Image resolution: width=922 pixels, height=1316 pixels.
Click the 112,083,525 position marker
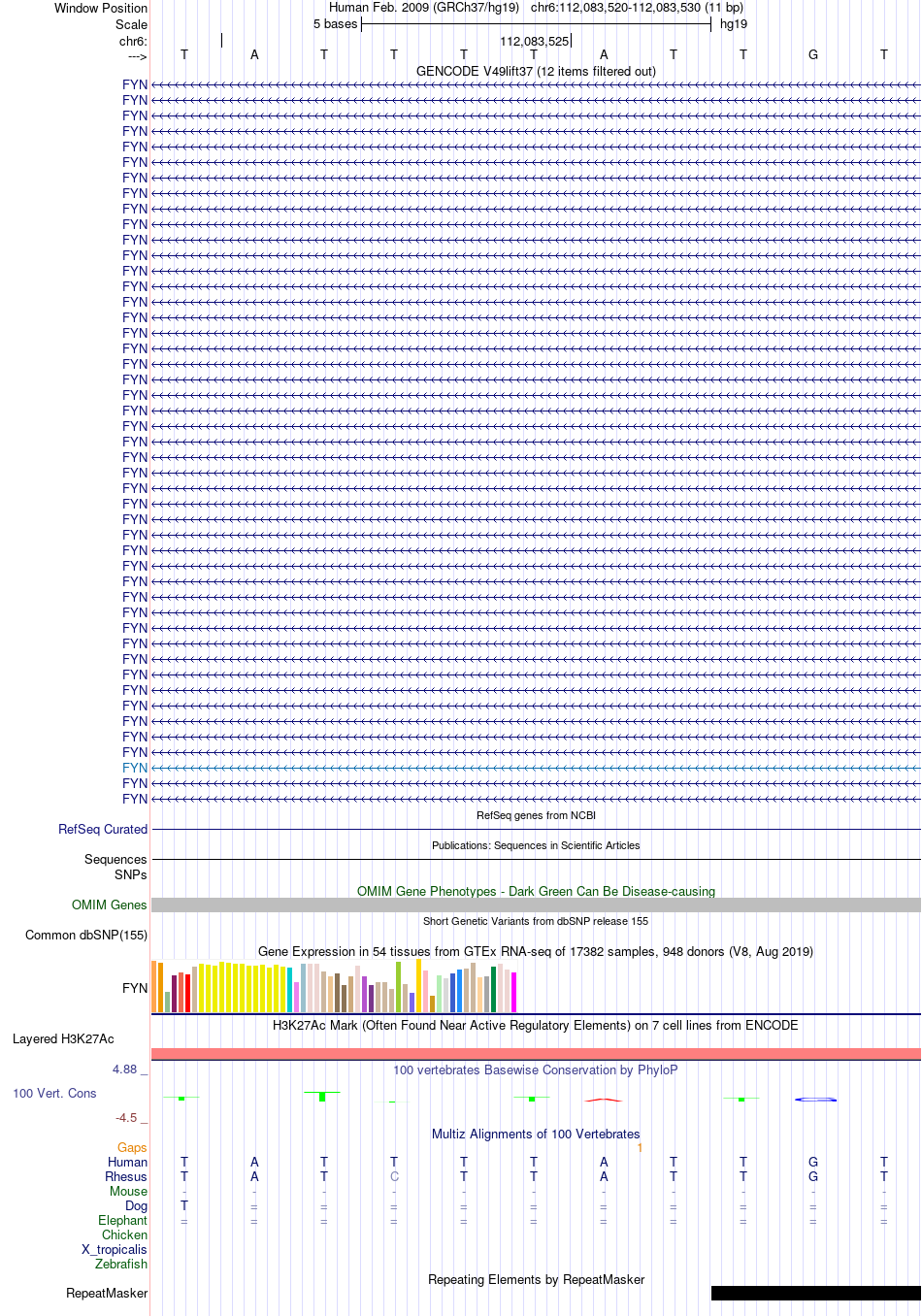point(535,41)
